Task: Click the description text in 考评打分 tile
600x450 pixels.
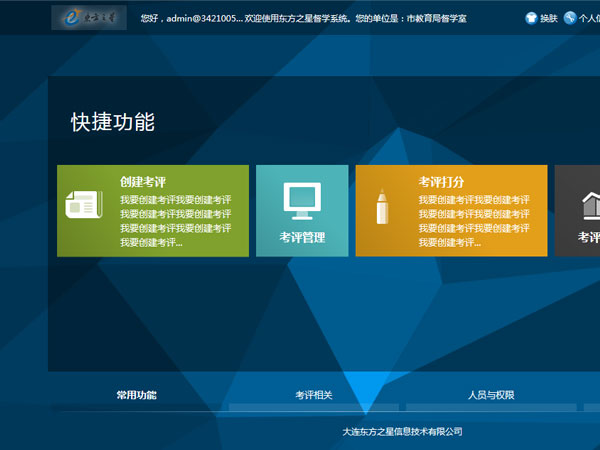Action: (473, 221)
